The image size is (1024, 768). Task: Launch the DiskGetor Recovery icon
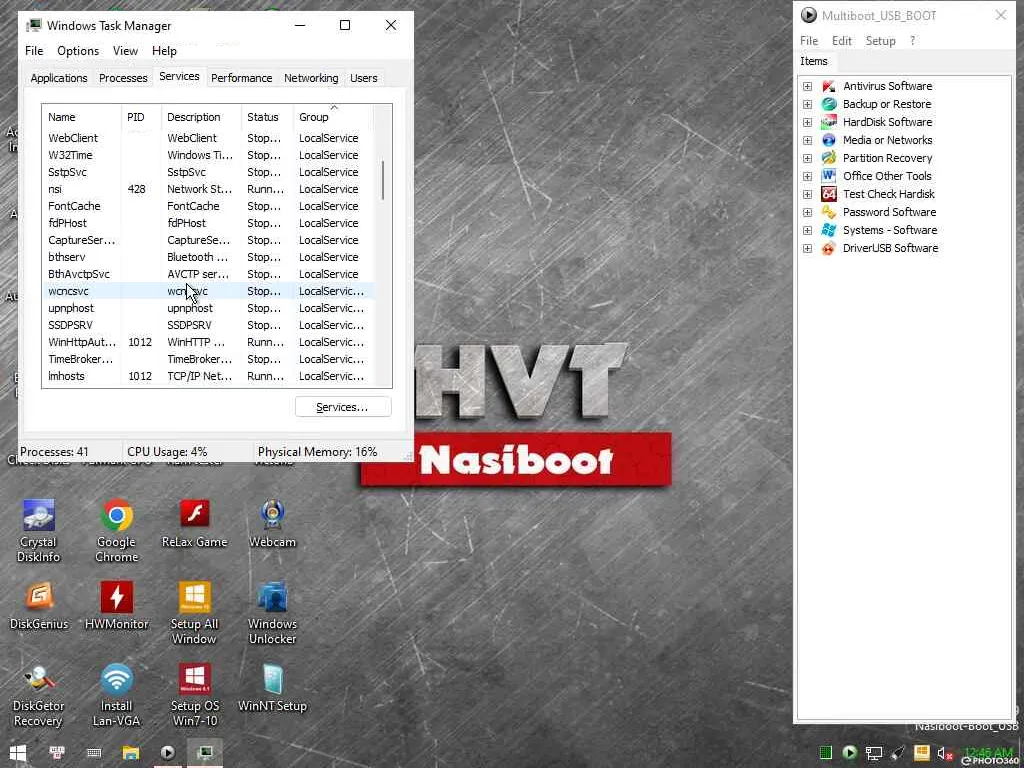pyautogui.click(x=38, y=695)
